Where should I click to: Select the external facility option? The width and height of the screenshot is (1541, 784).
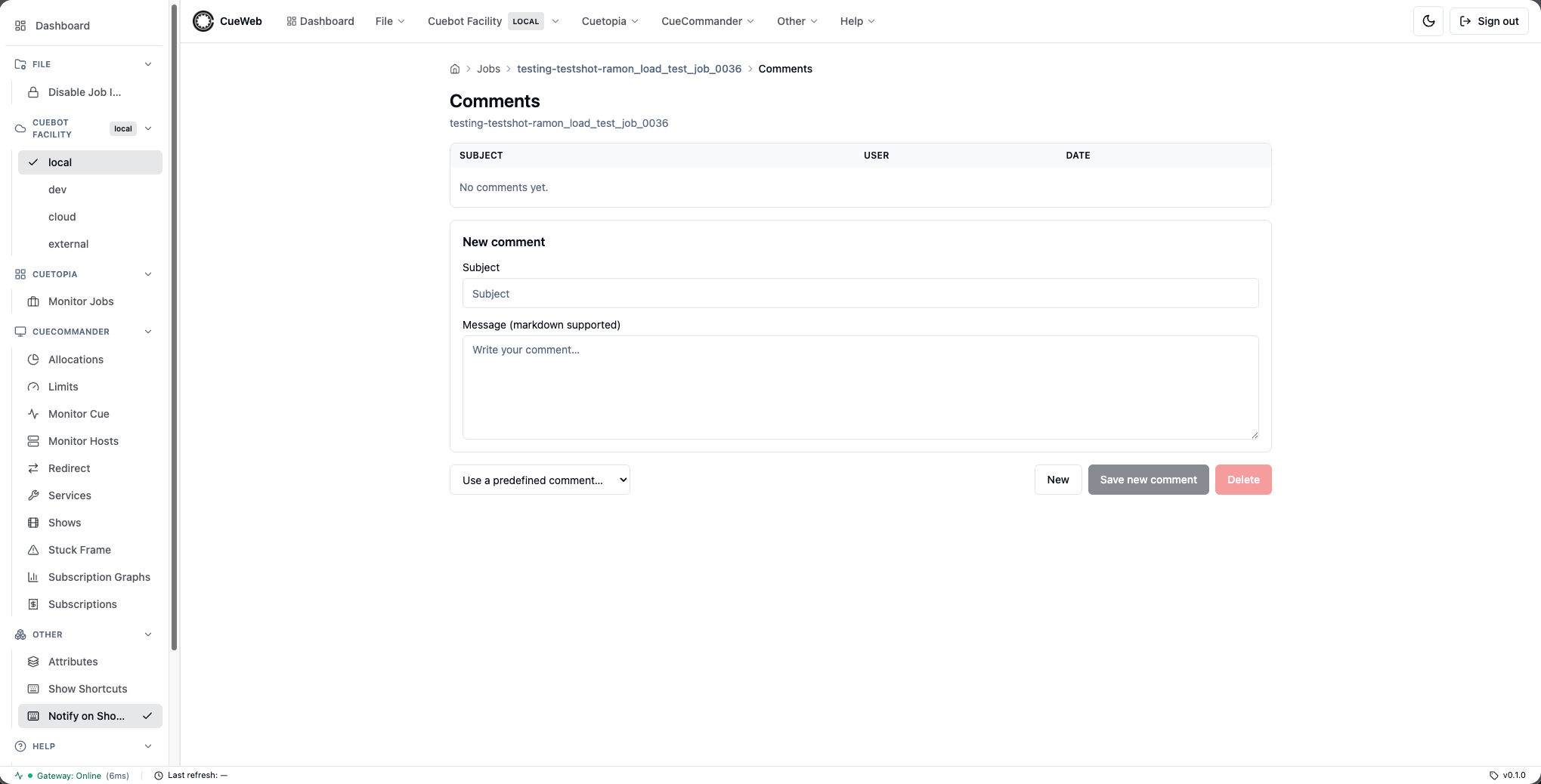pos(90,244)
